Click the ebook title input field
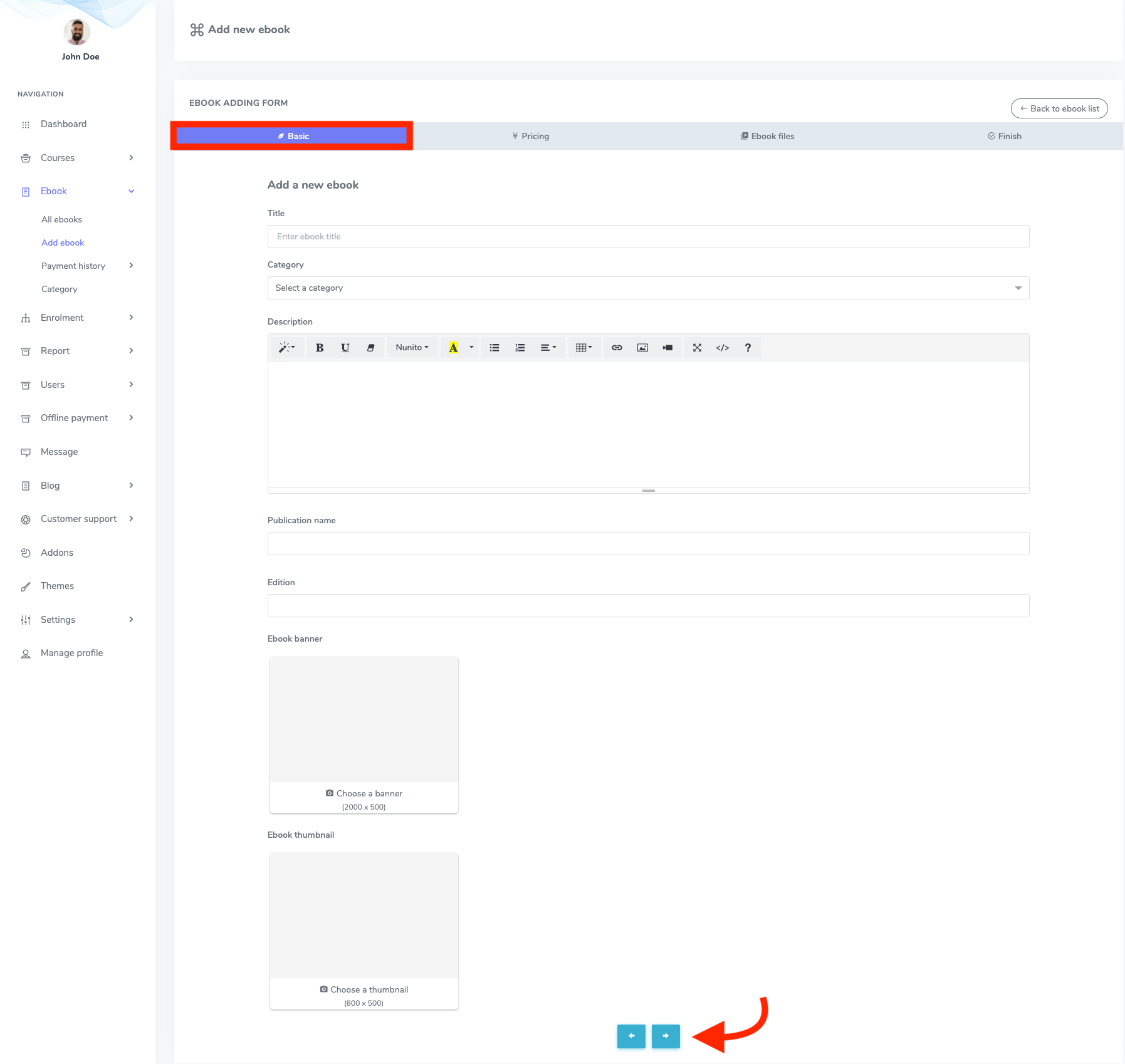Screen dimensions: 1125x1064 [648, 237]
